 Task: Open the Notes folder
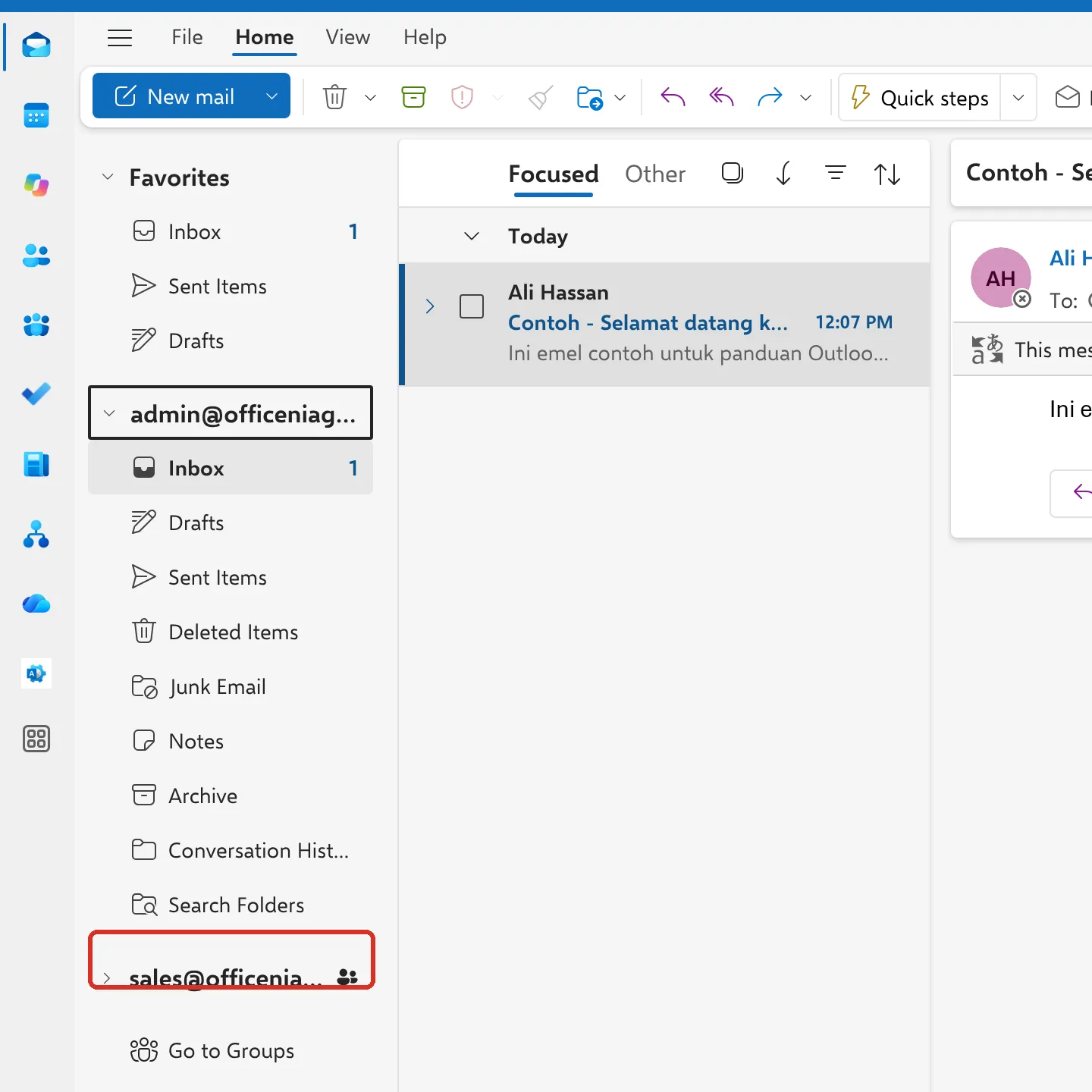(x=231, y=741)
